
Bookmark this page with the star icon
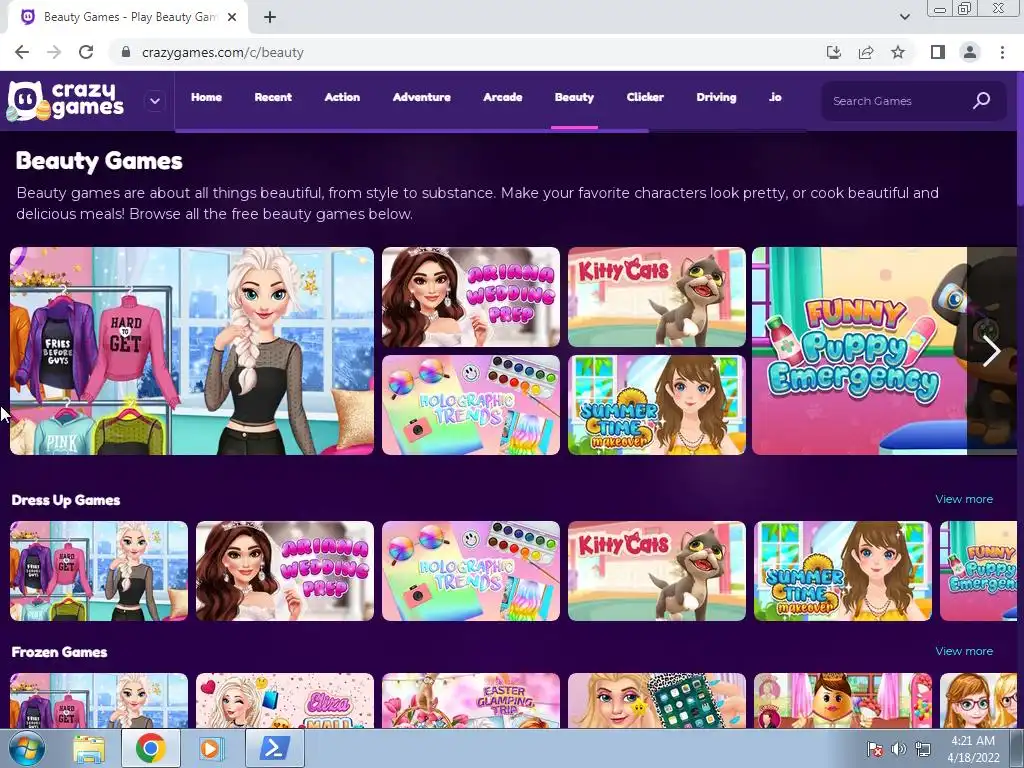tap(898, 52)
